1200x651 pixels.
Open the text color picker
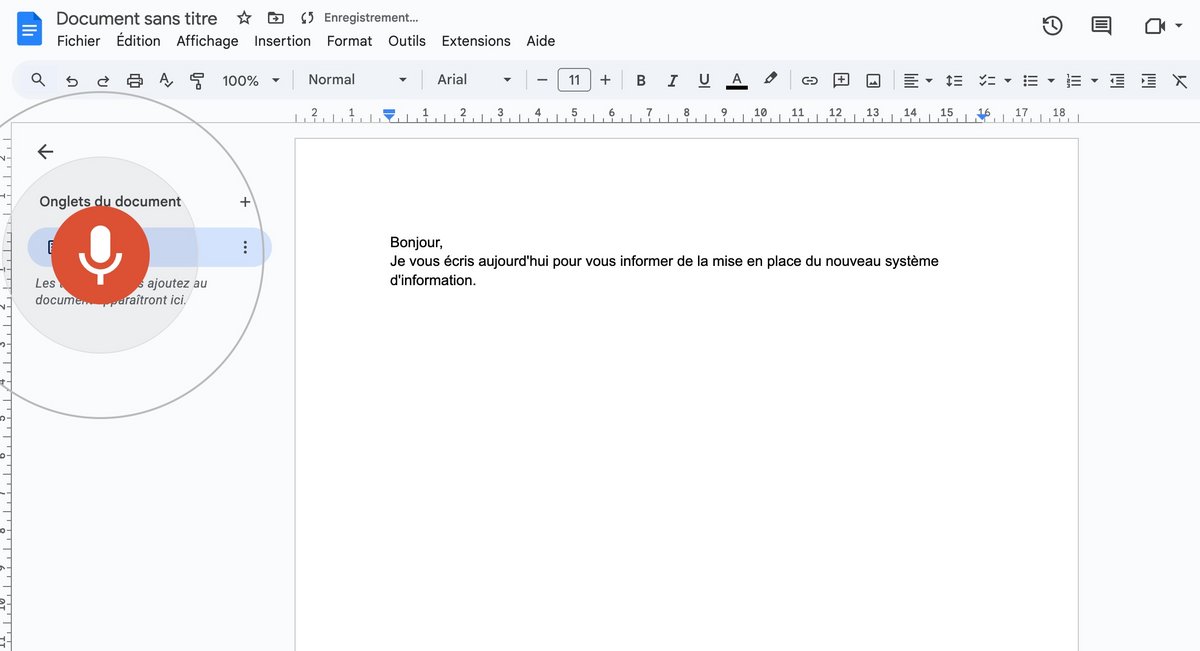pos(737,80)
